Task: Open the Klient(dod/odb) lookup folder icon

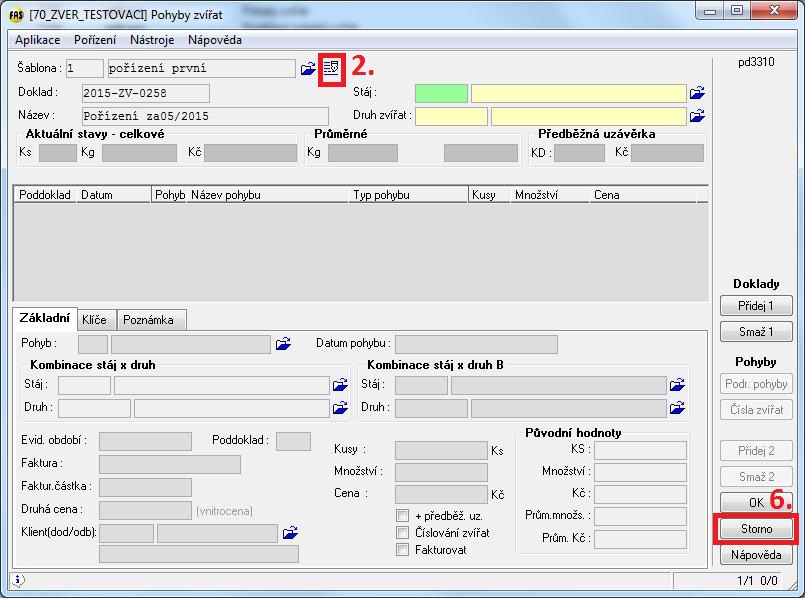Action: click(290, 532)
